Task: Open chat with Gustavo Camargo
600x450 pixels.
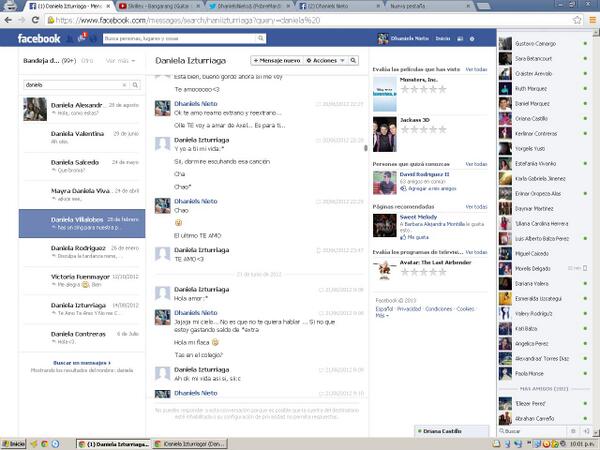Action: tap(544, 44)
